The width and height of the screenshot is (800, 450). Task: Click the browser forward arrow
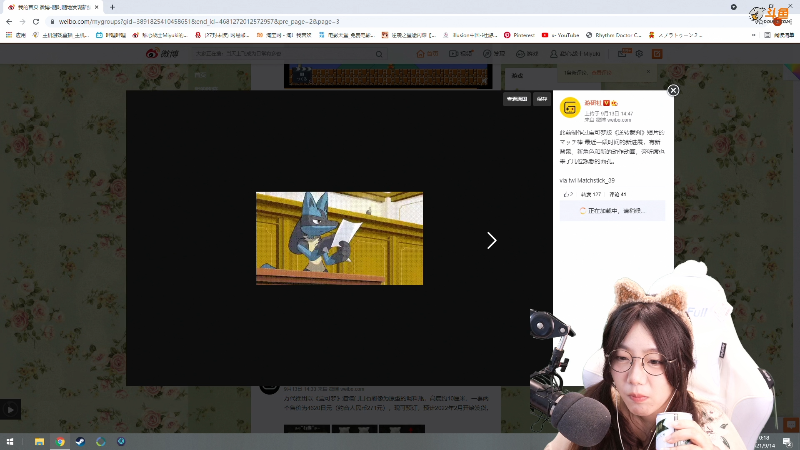pos(22,21)
